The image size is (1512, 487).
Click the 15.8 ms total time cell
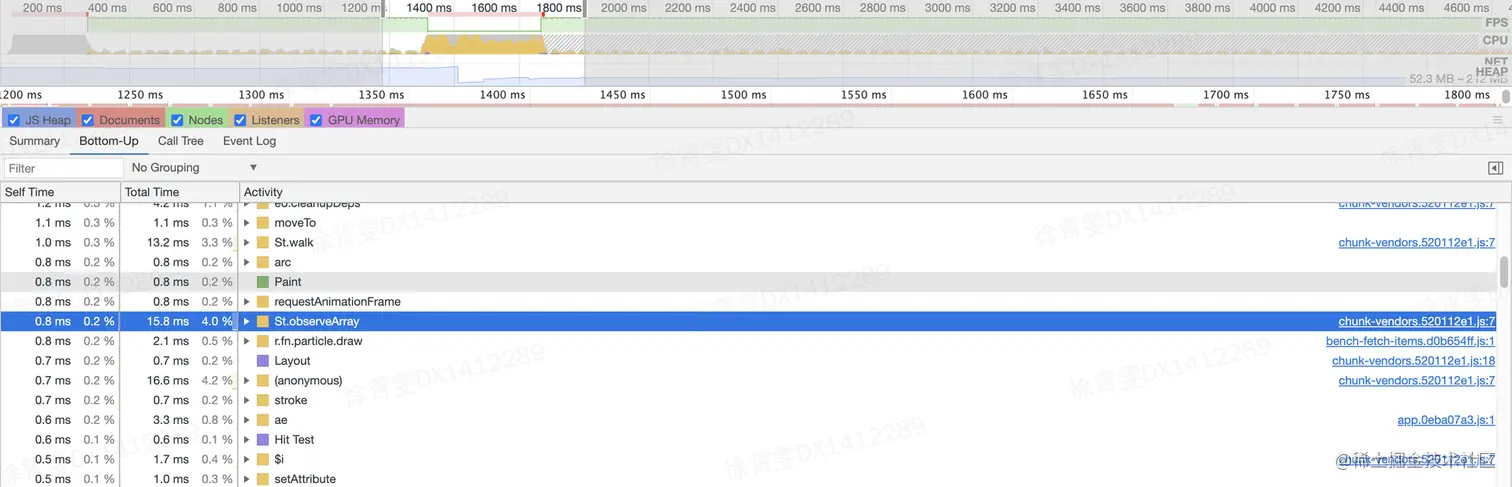pos(167,322)
